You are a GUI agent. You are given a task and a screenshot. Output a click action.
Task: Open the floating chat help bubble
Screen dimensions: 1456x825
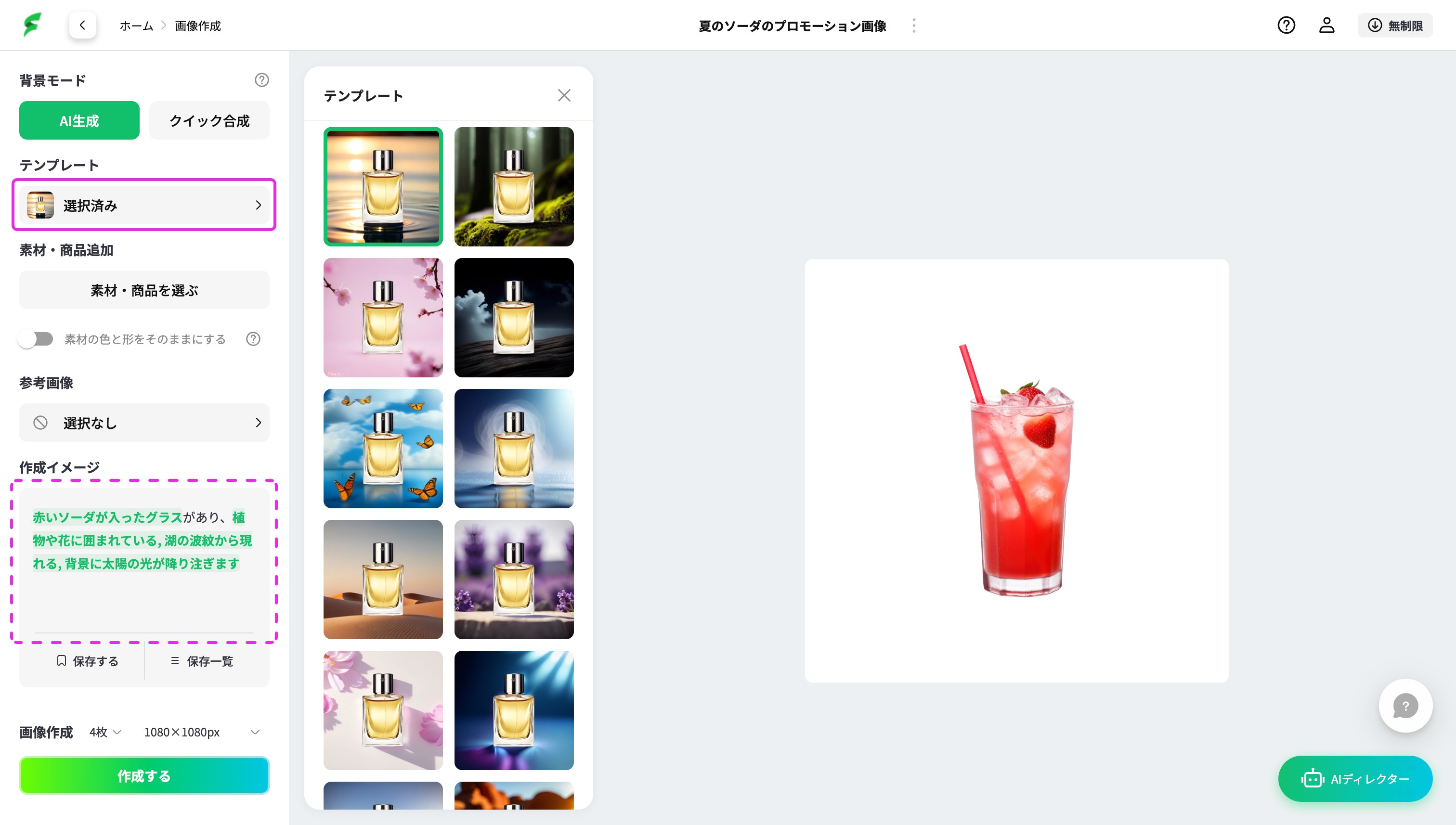click(1405, 706)
